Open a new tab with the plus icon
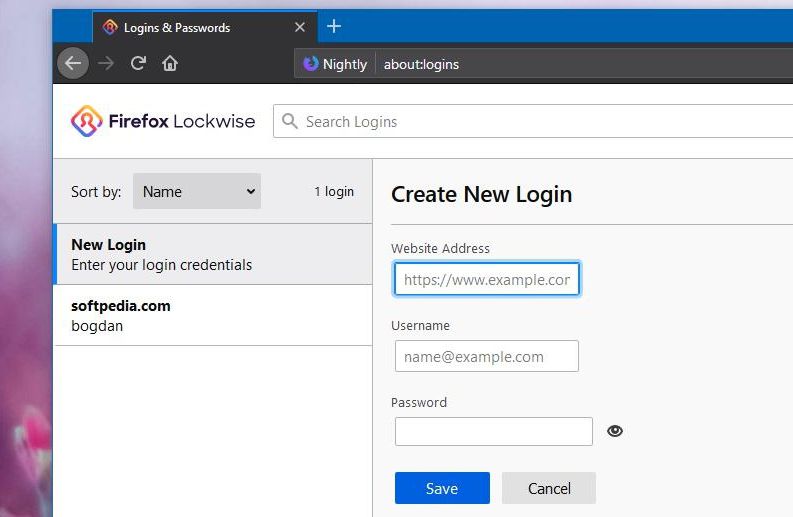 pyautogui.click(x=334, y=27)
